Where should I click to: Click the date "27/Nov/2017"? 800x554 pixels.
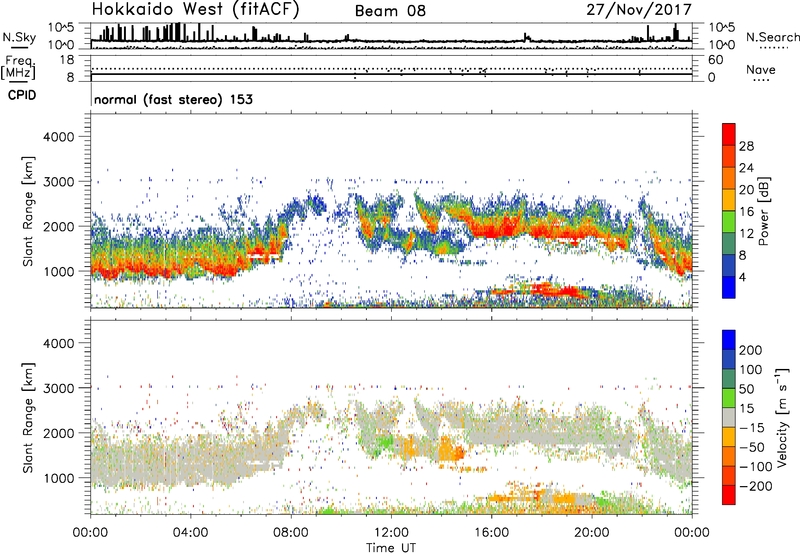click(x=639, y=10)
